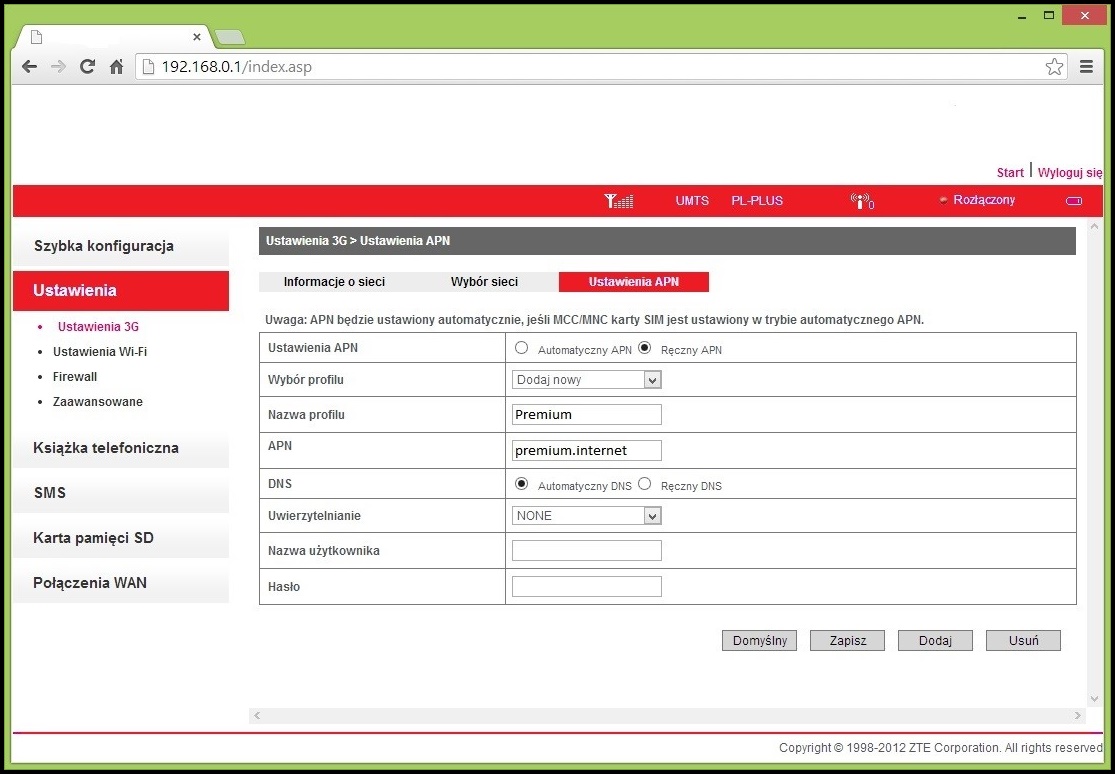Select Ustawienia Wi-Fi submenu item
Viewport: 1115px width, 774px height.
pos(100,351)
